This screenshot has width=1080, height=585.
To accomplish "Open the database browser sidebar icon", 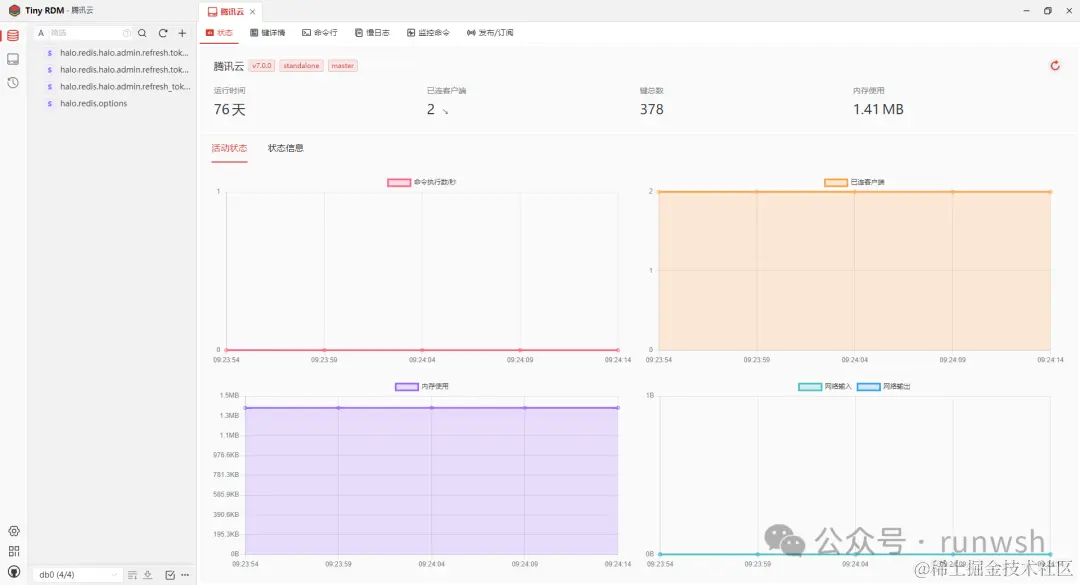I will coord(13,35).
